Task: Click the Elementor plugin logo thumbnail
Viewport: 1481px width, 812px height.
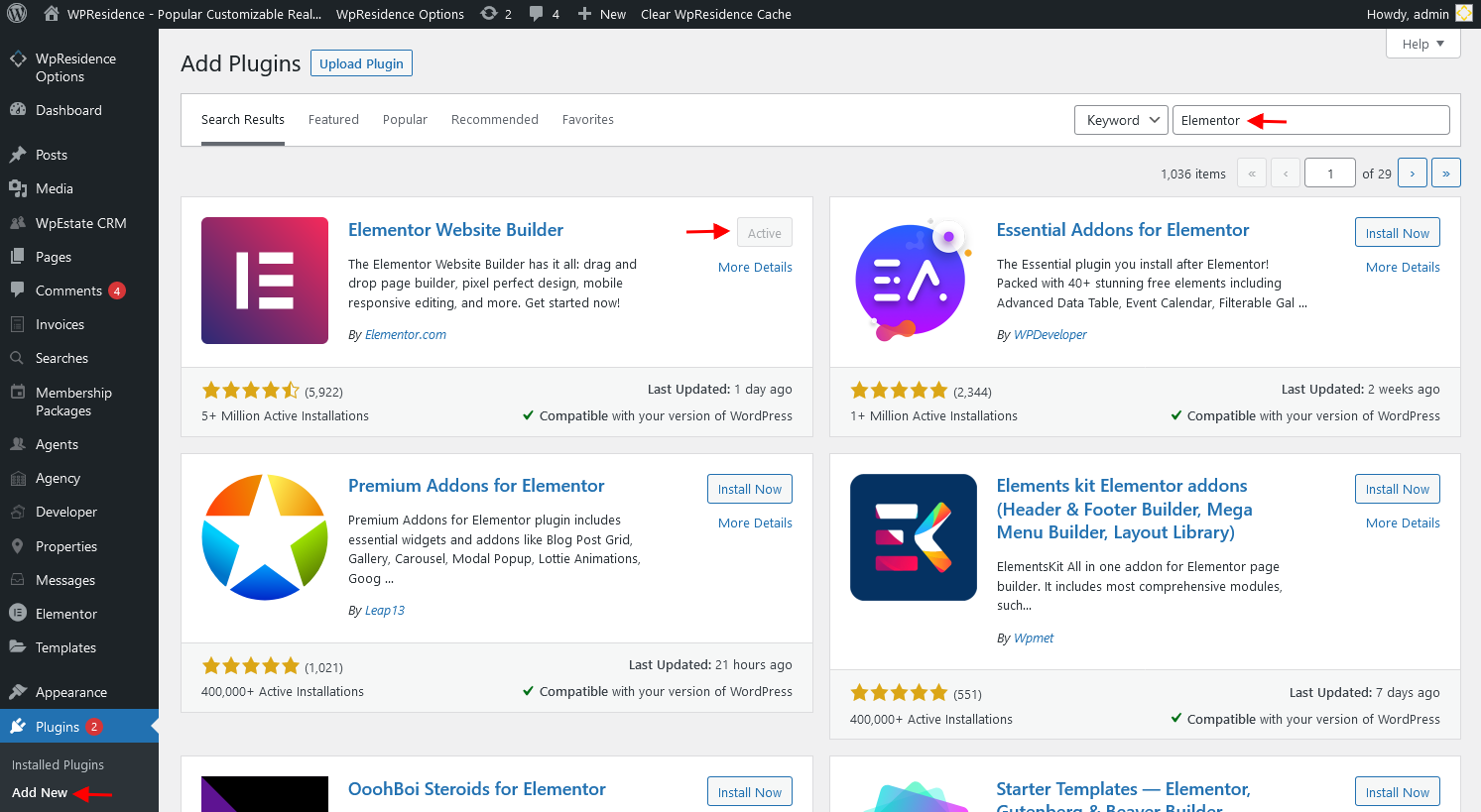Action: (265, 281)
